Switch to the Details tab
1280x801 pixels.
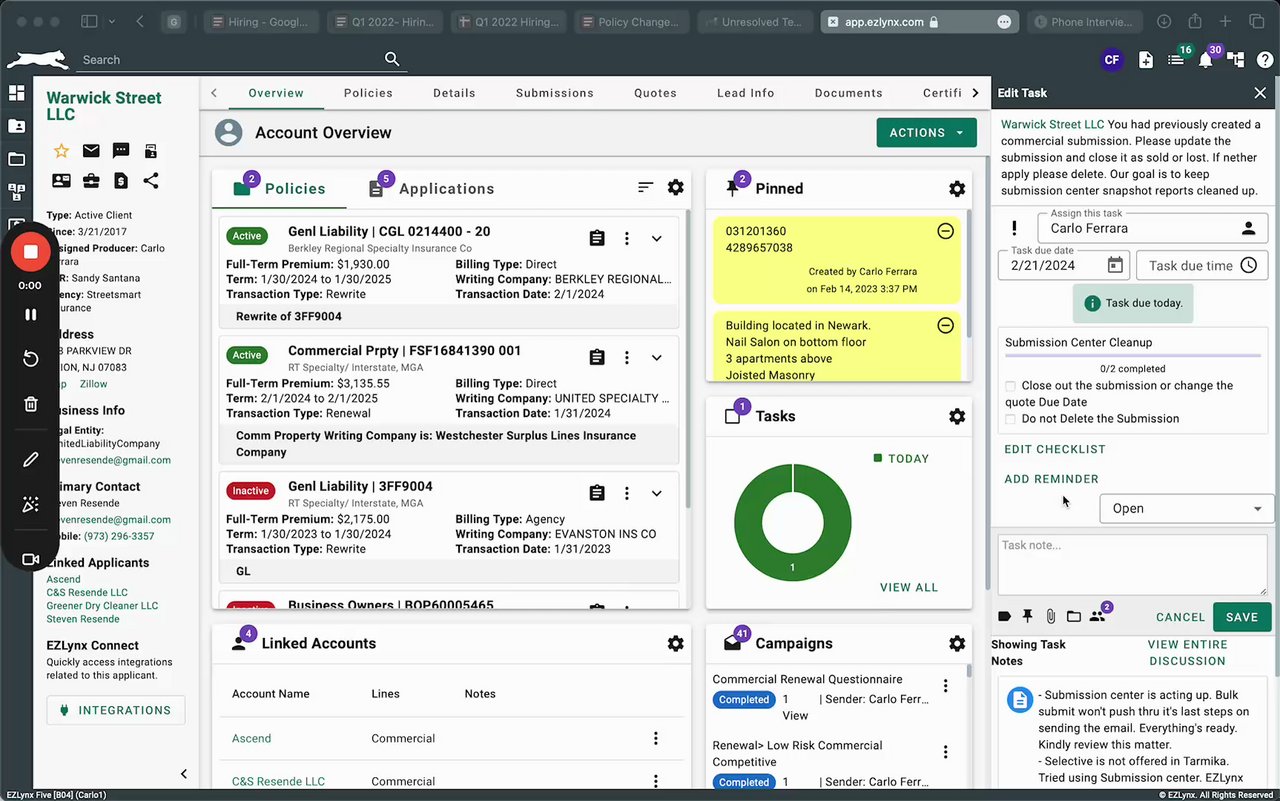click(x=454, y=93)
